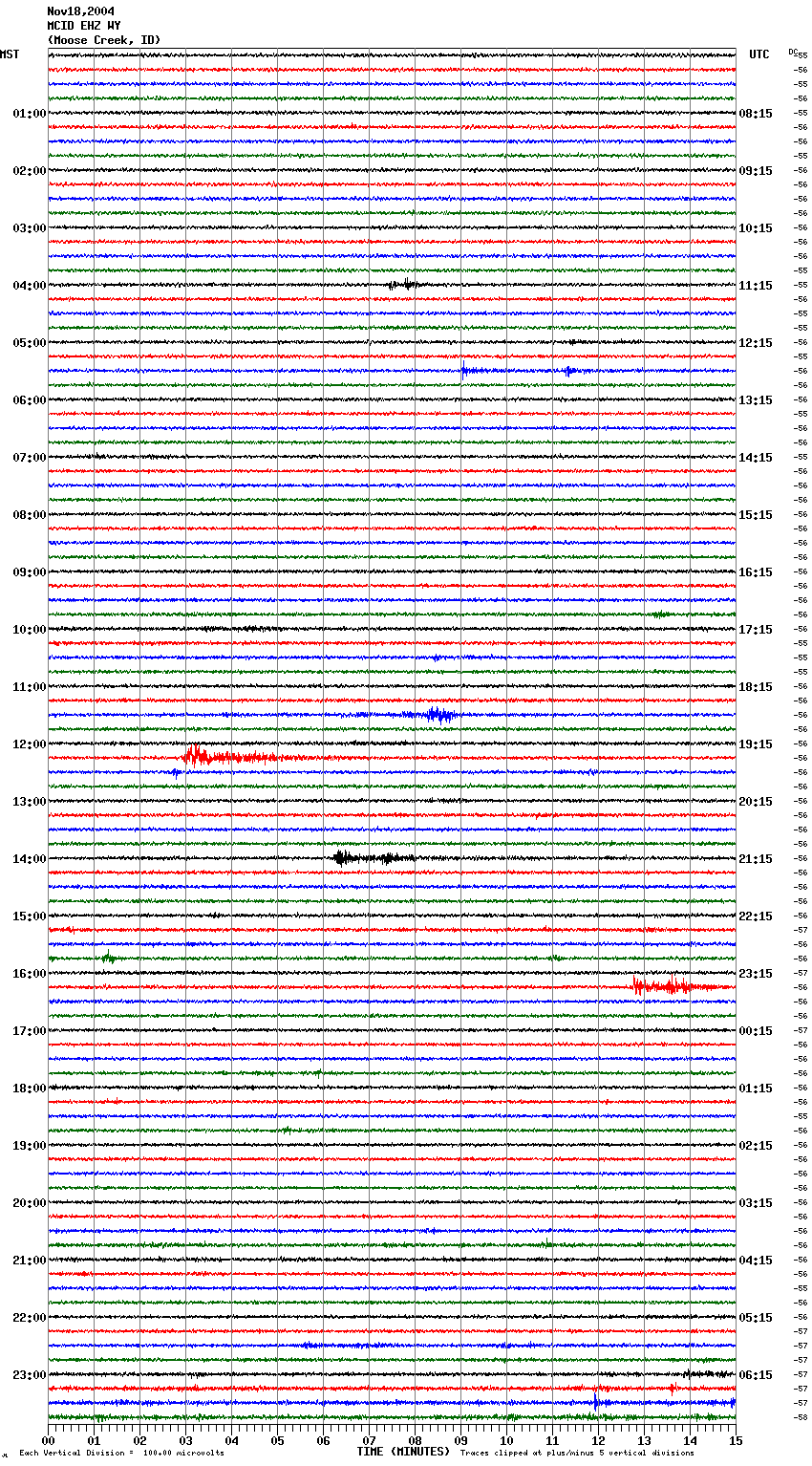Click the "08:00" MST hour label
812x1466 pixels.
coord(30,515)
